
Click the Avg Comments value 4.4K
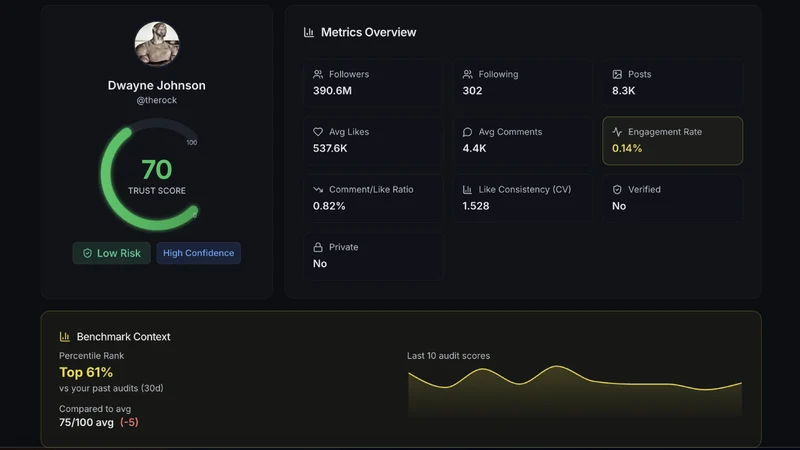tap(474, 148)
